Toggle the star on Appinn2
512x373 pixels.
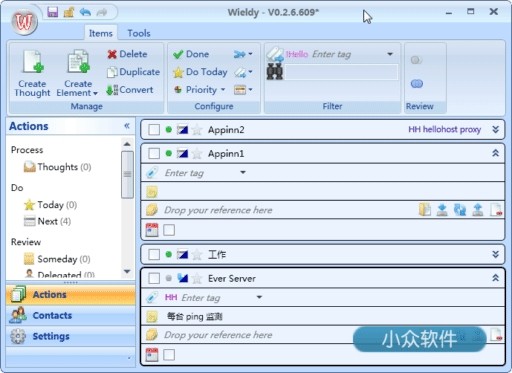tap(197, 129)
